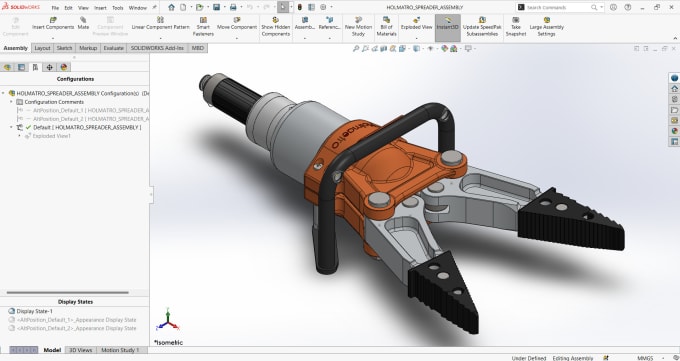Open the Options gear icon
680x361 pixels.
pyautogui.click(x=323, y=7)
